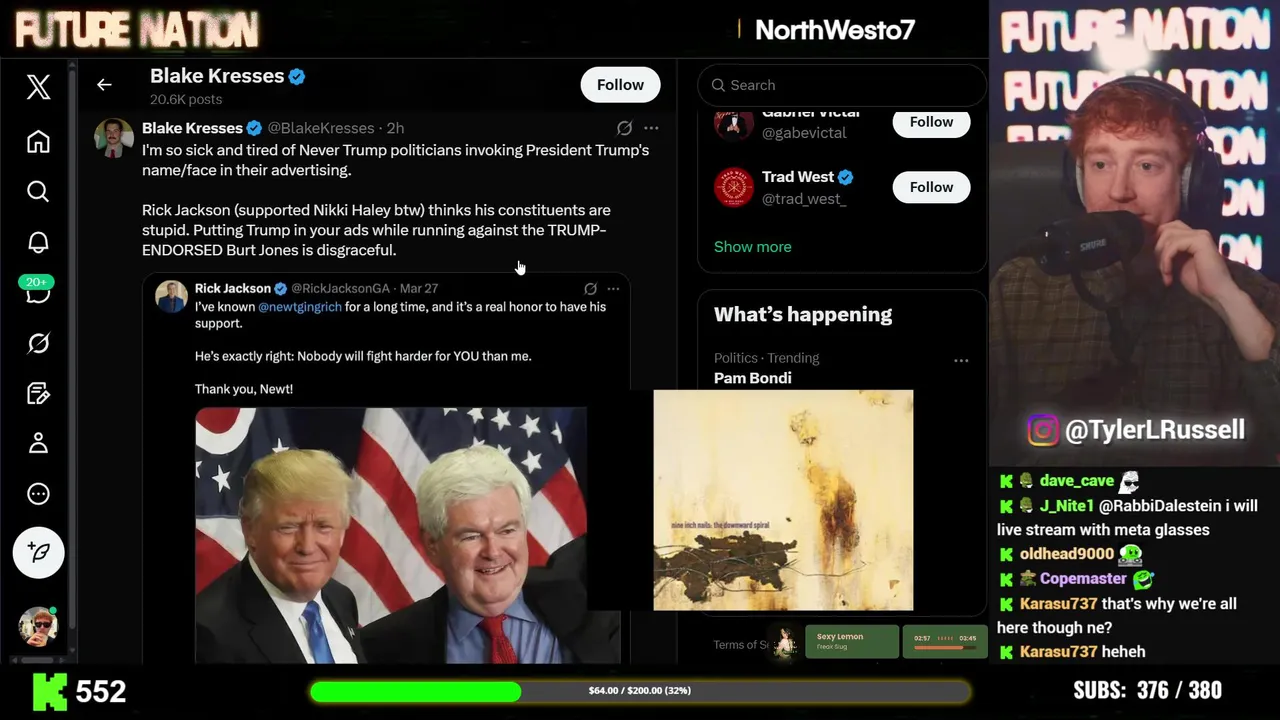Go back with the left arrow
This screenshot has width=1280, height=720.
tap(104, 85)
